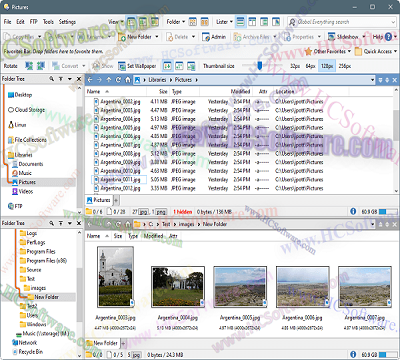The image size is (400, 360).
Task: Go forward in Pictures pane path bar
Action: 99,80
